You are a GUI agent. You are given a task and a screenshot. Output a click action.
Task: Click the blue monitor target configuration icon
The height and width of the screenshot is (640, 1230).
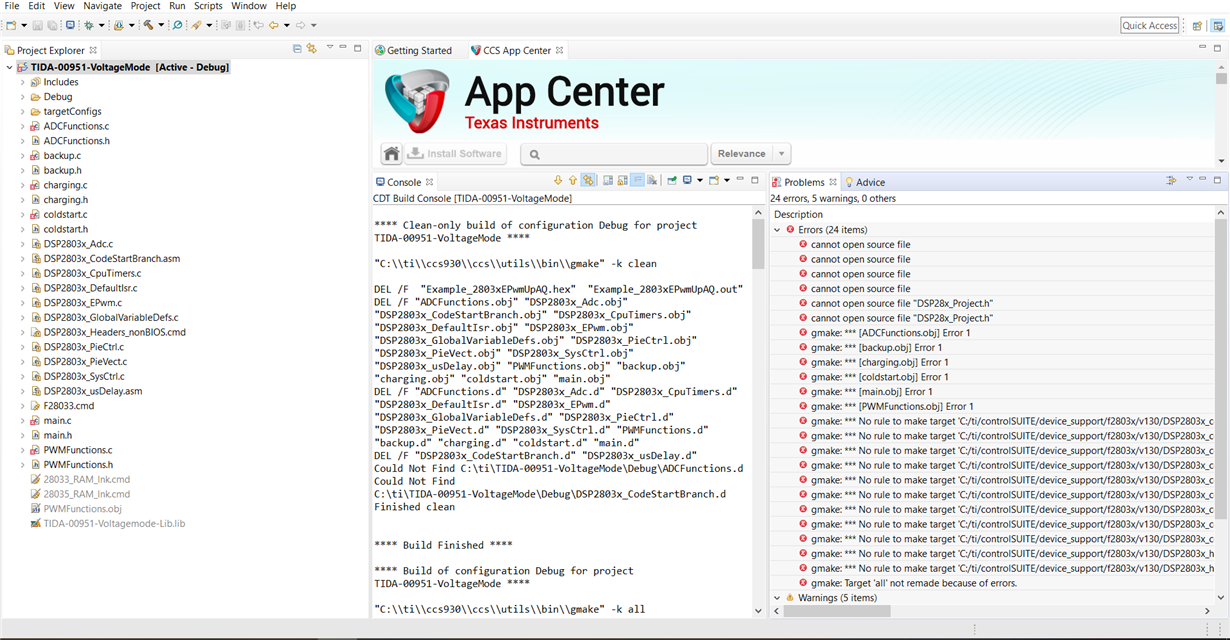pyautogui.click(x=70, y=25)
